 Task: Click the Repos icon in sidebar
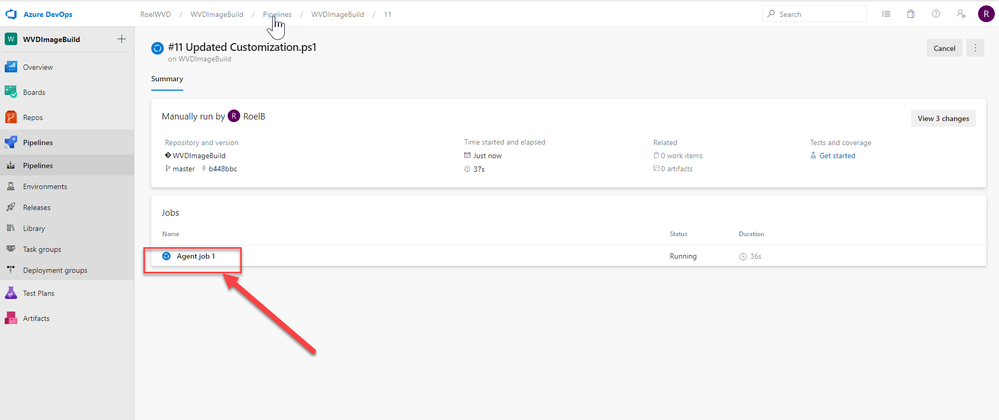coord(11,117)
